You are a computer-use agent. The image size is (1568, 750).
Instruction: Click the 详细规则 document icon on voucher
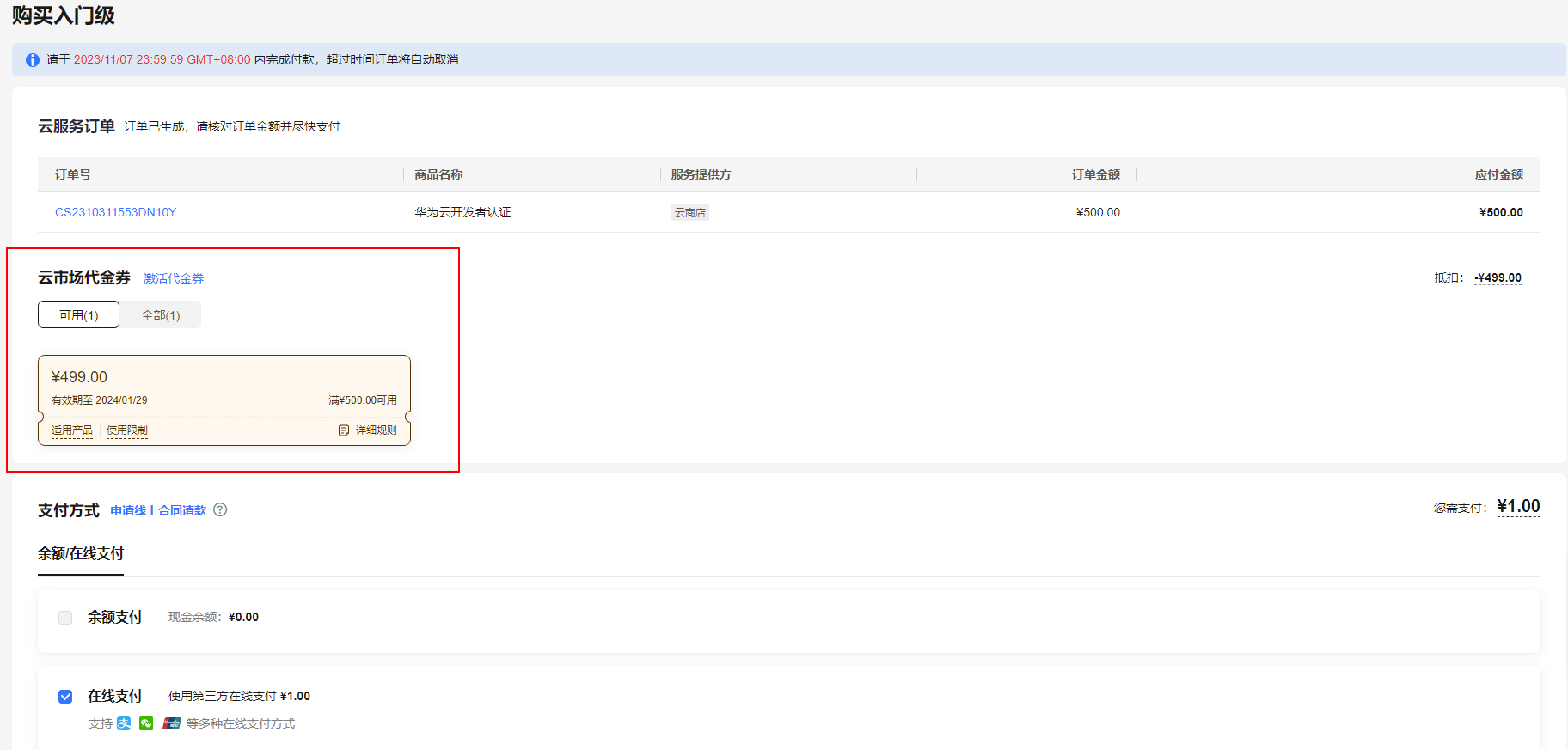344,430
